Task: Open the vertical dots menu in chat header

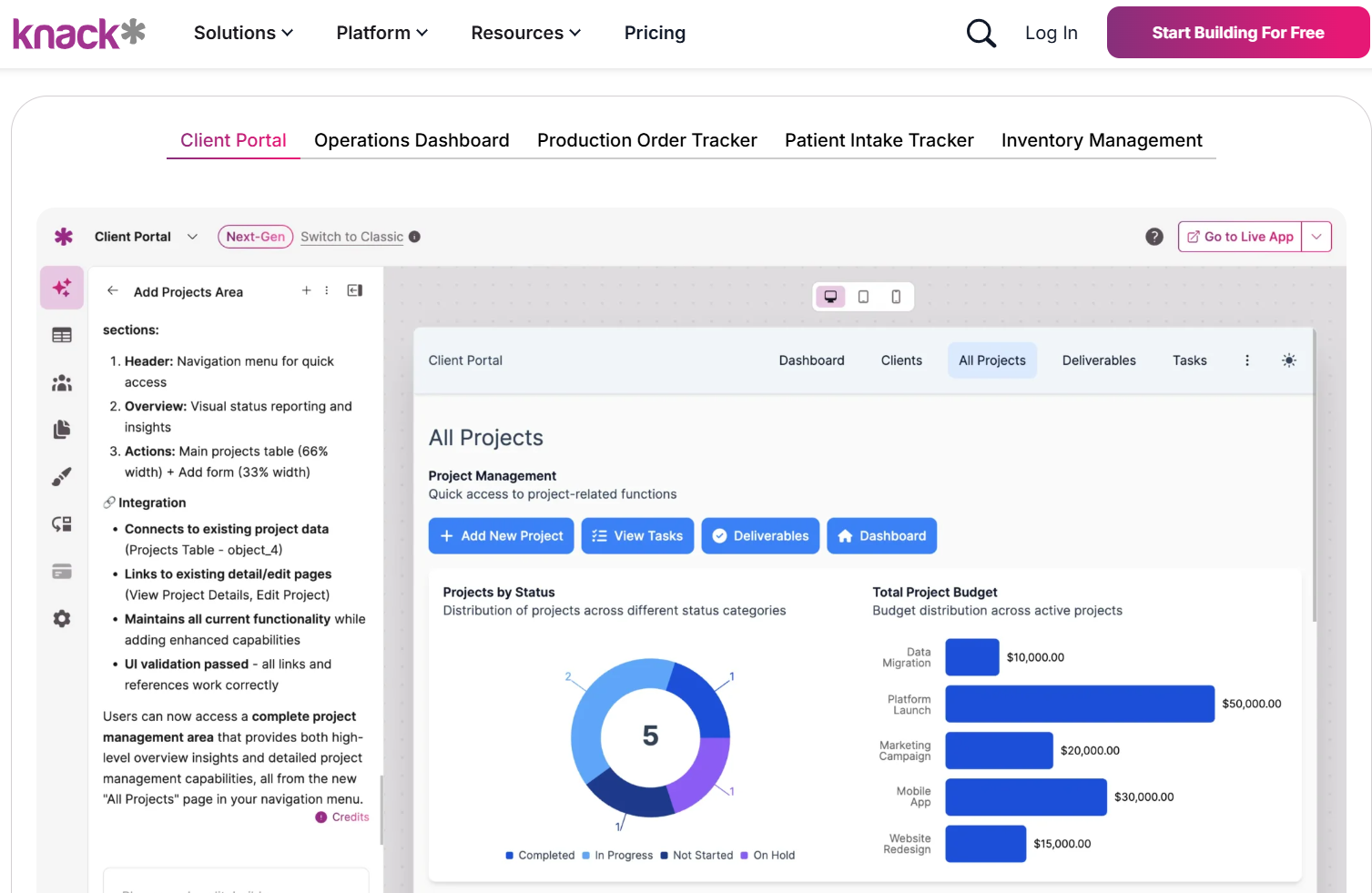Action: coord(327,290)
